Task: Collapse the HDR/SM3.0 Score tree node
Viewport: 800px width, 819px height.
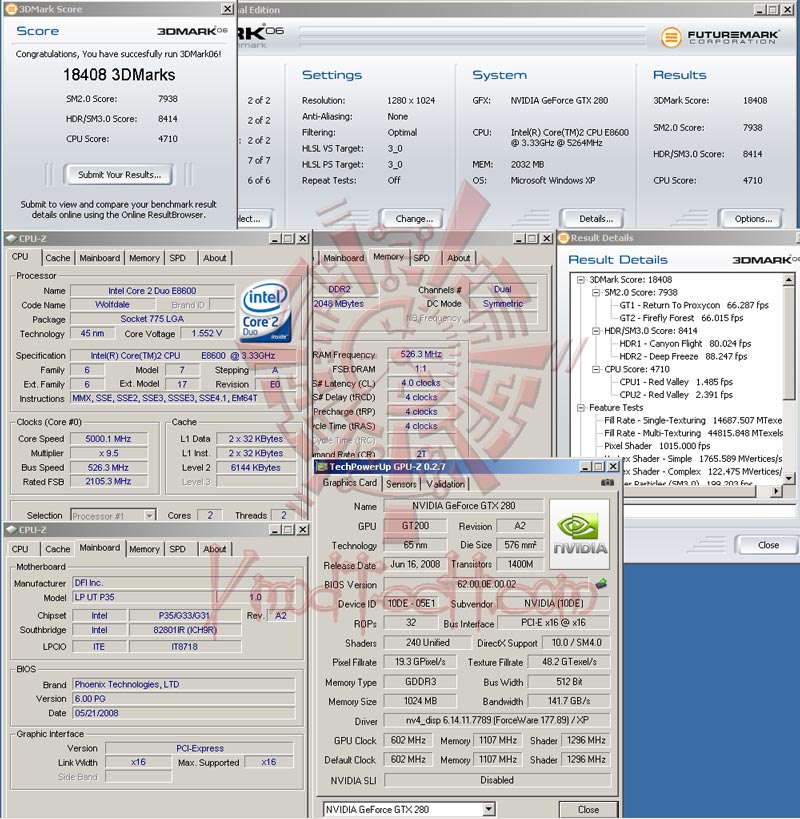Action: tap(595, 331)
